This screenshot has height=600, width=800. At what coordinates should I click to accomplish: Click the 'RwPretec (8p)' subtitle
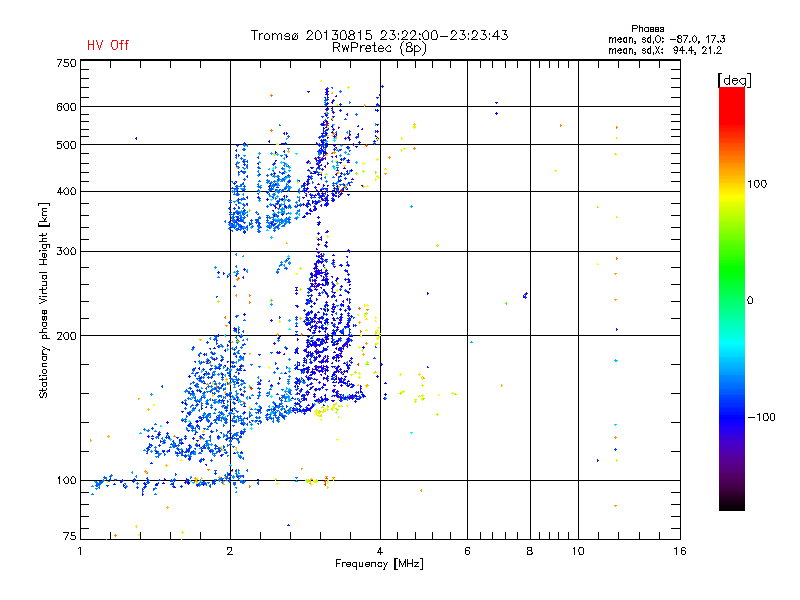click(379, 48)
